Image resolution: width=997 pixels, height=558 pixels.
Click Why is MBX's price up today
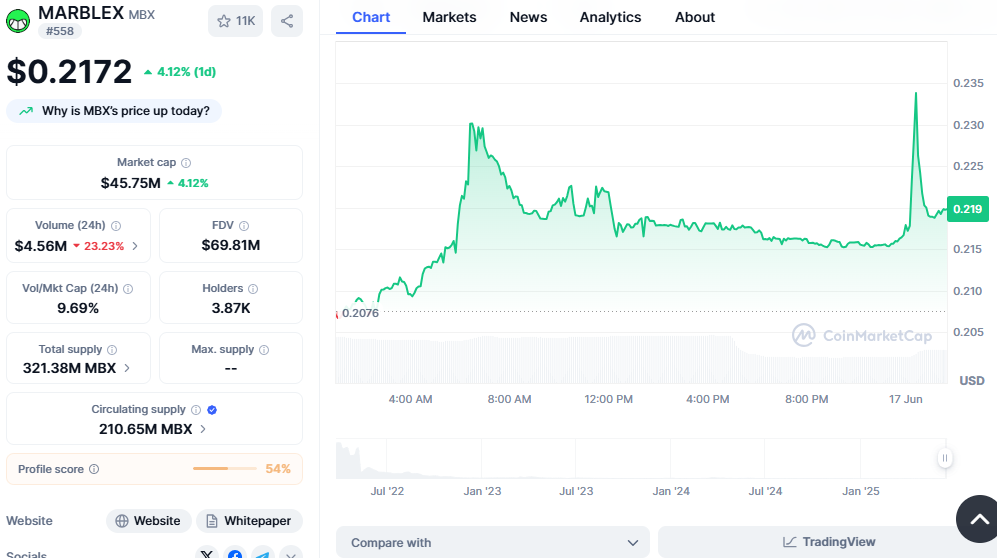pos(114,111)
